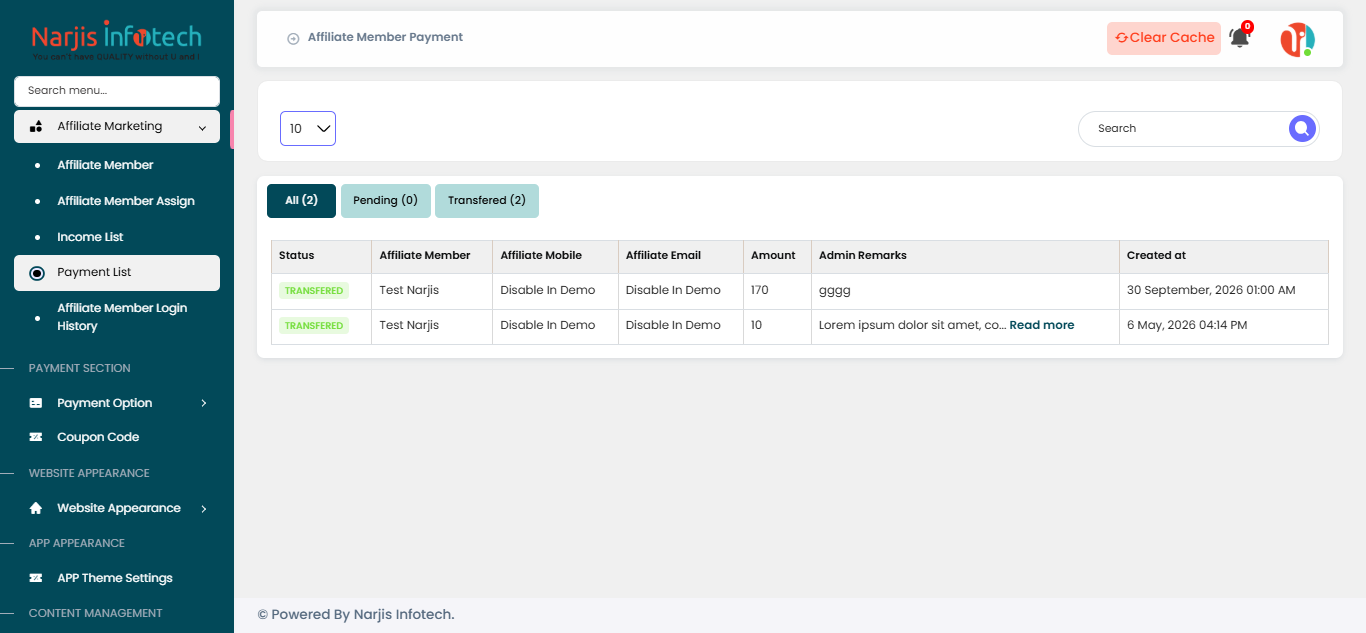
Task: Click the Lorem ipsum remarks text
Action: click(x=912, y=325)
